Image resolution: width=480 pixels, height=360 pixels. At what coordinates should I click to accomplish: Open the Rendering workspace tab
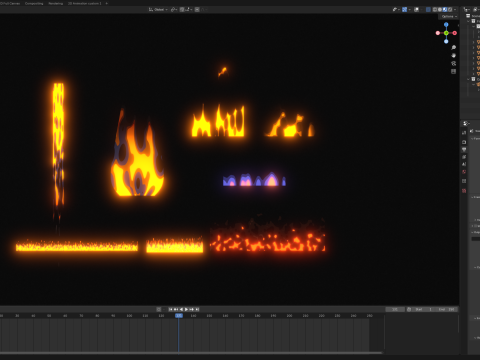[56, 3]
